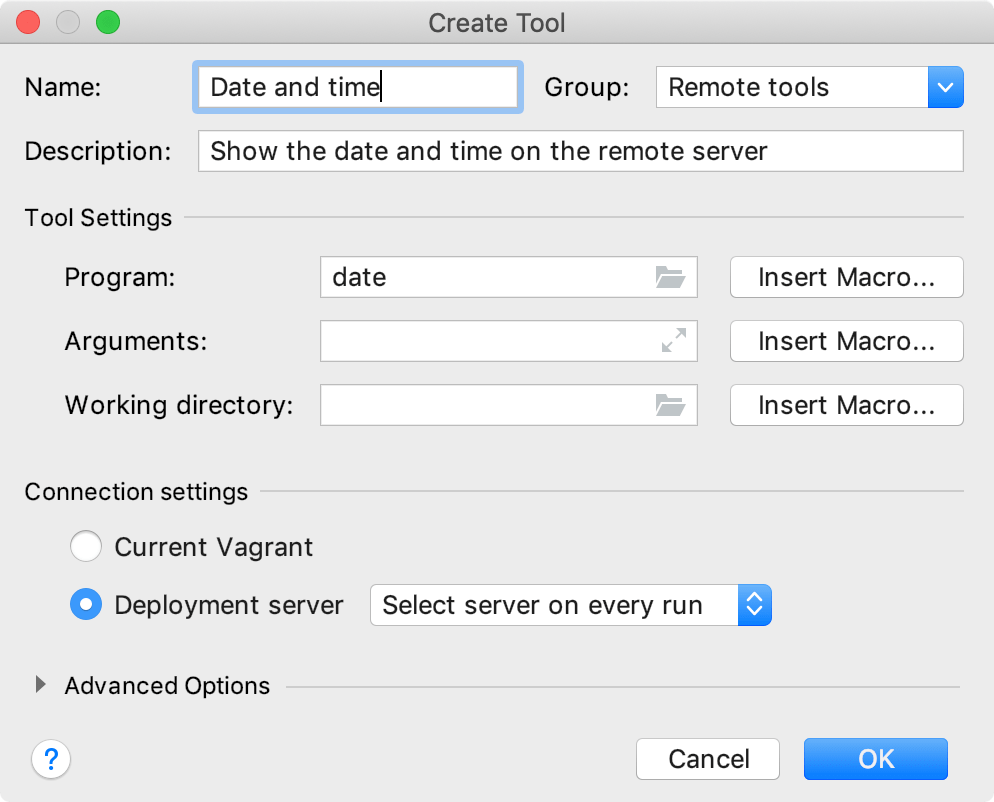Expand the Advanced Options section
Viewport: 994px width, 802px height.
tap(41, 685)
